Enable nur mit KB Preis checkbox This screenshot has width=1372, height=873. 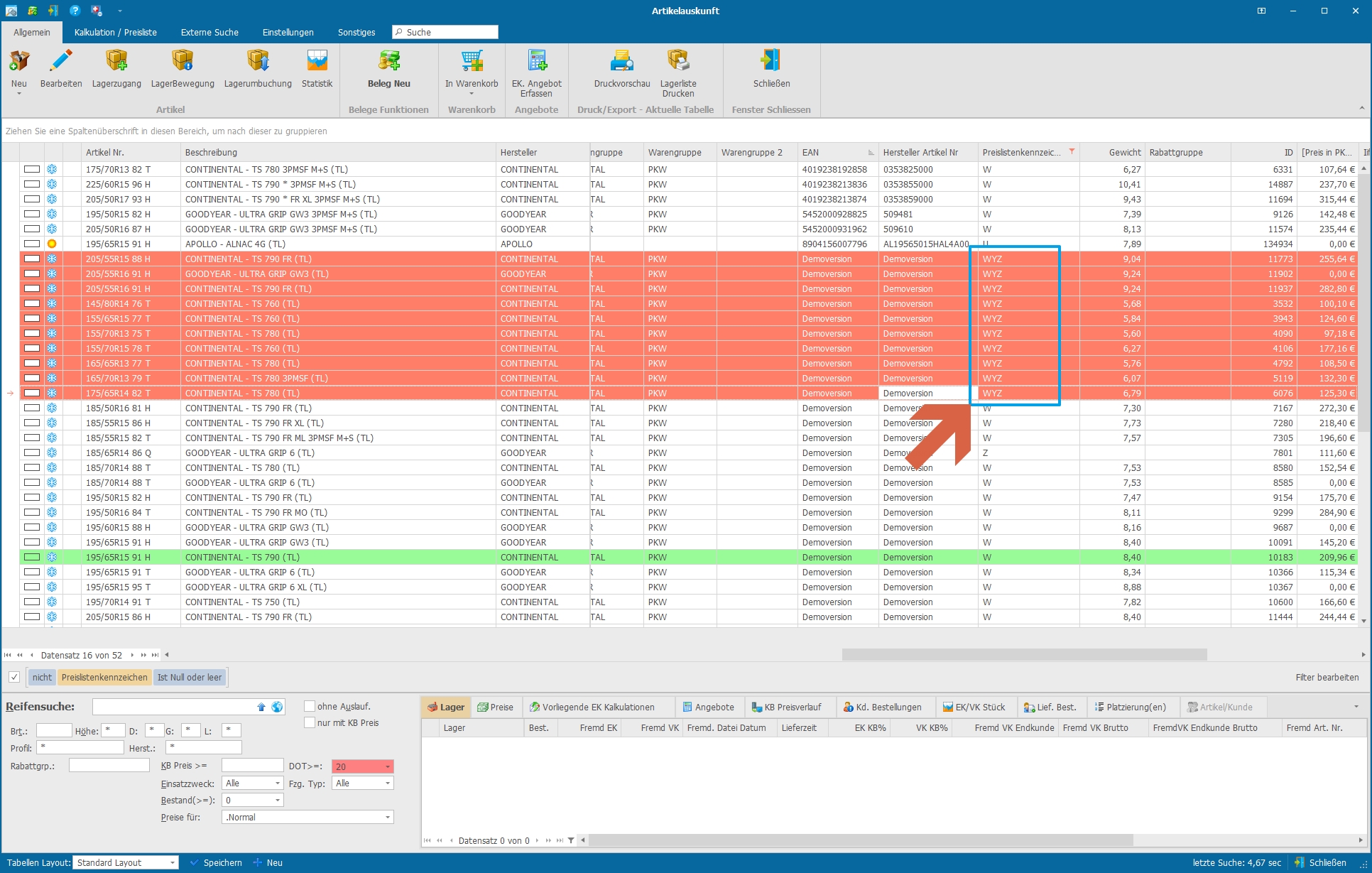tap(310, 722)
